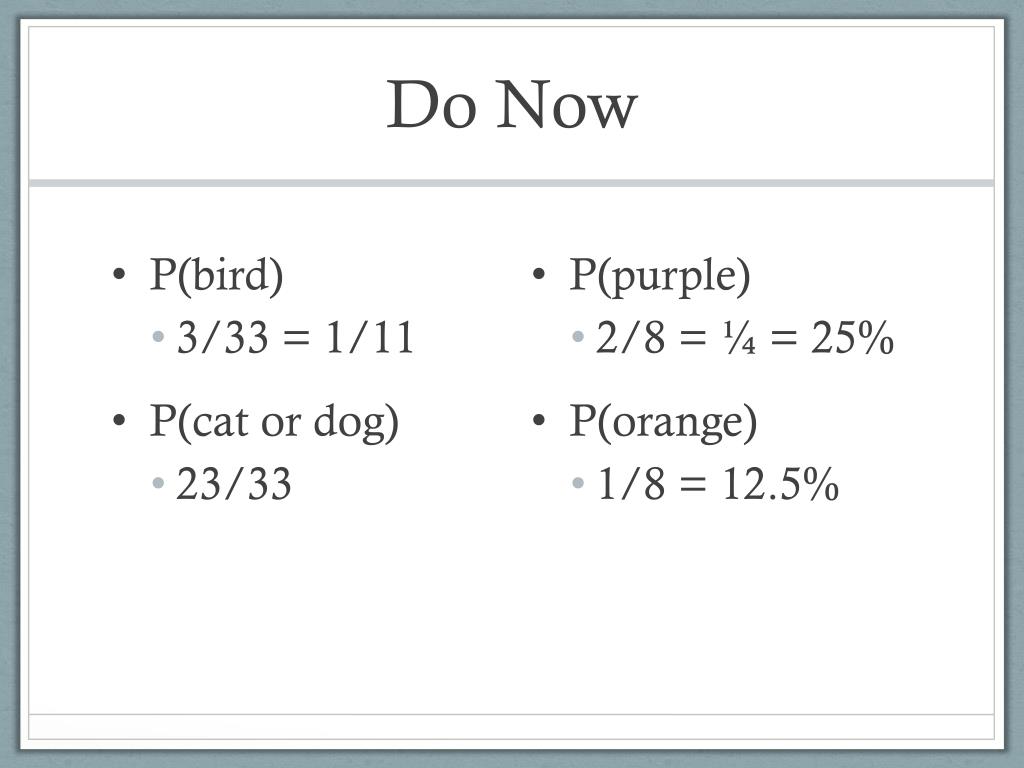
Task: Click the empty footer strip at slide bottom
Action: click(x=511, y=727)
